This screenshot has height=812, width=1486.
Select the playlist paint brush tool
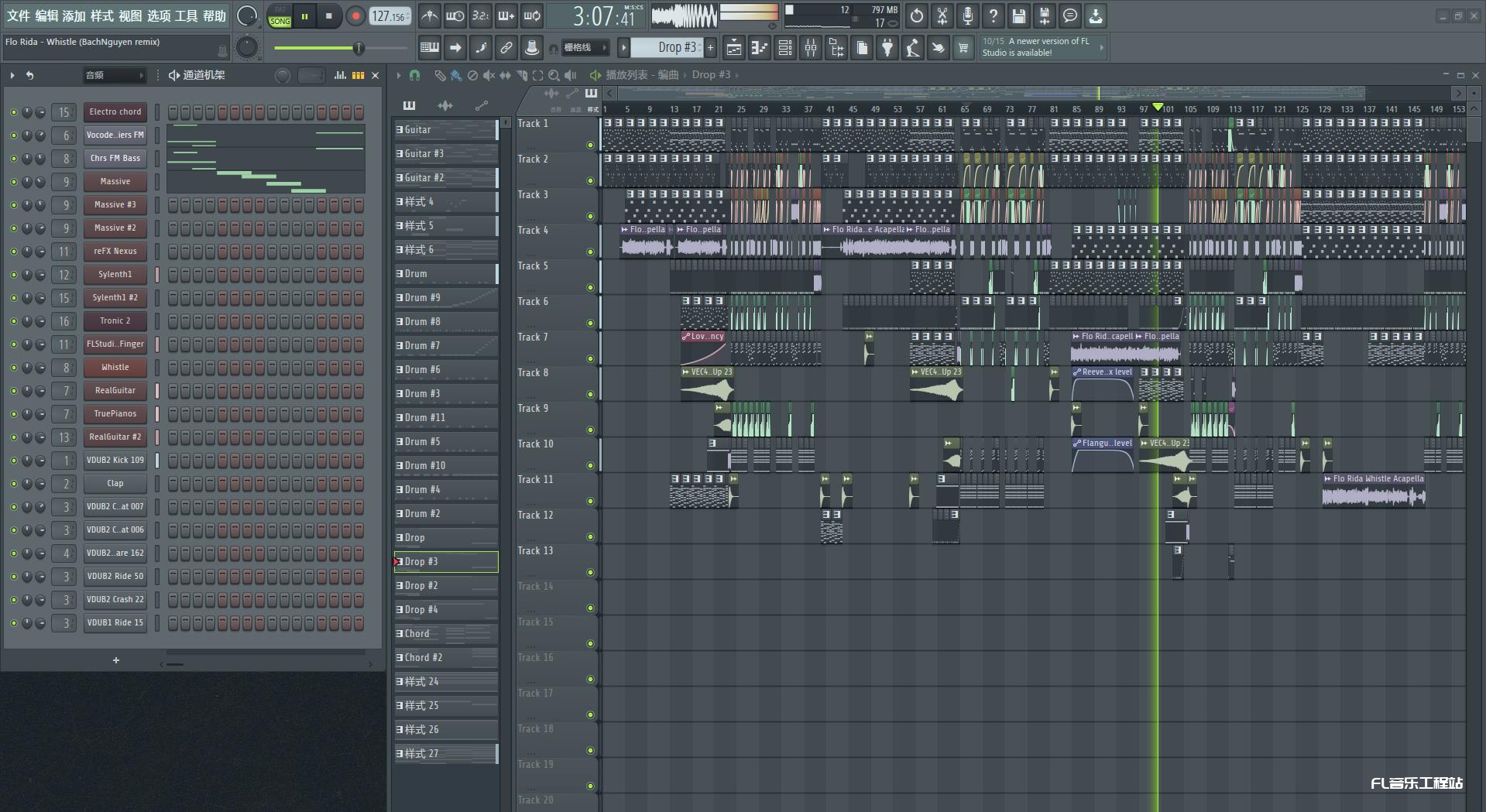(456, 75)
